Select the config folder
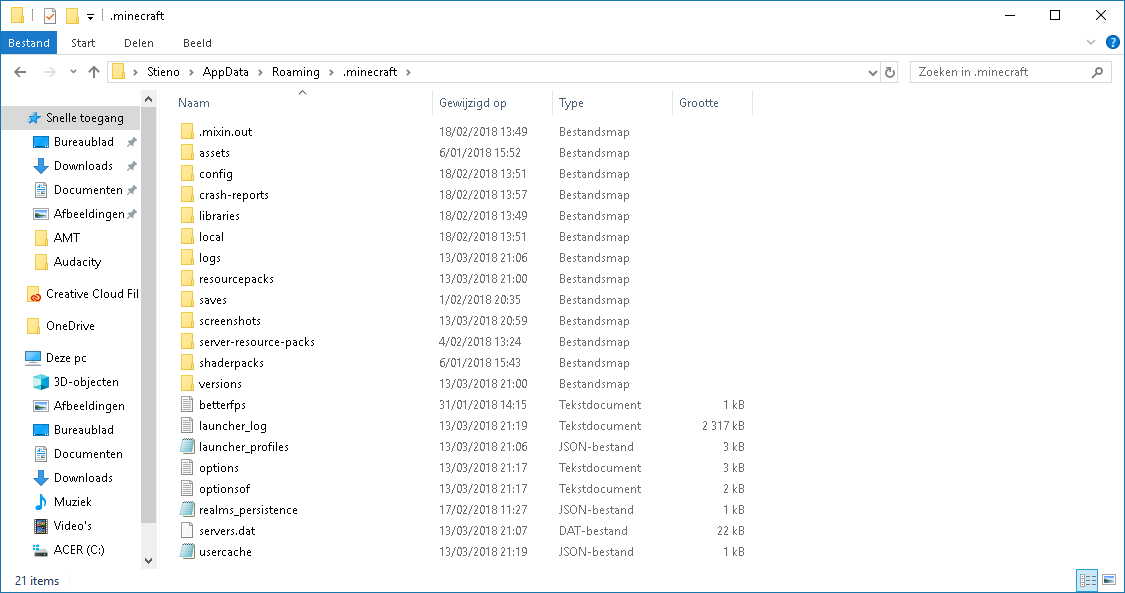The width and height of the screenshot is (1125, 593). pos(215,174)
